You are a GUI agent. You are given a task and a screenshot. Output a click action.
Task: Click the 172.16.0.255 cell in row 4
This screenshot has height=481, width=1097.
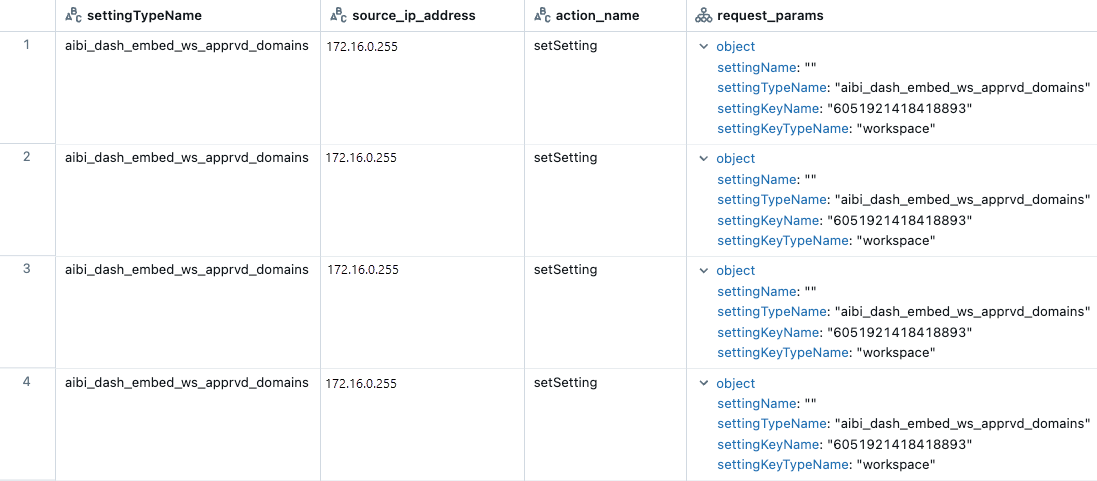[362, 383]
